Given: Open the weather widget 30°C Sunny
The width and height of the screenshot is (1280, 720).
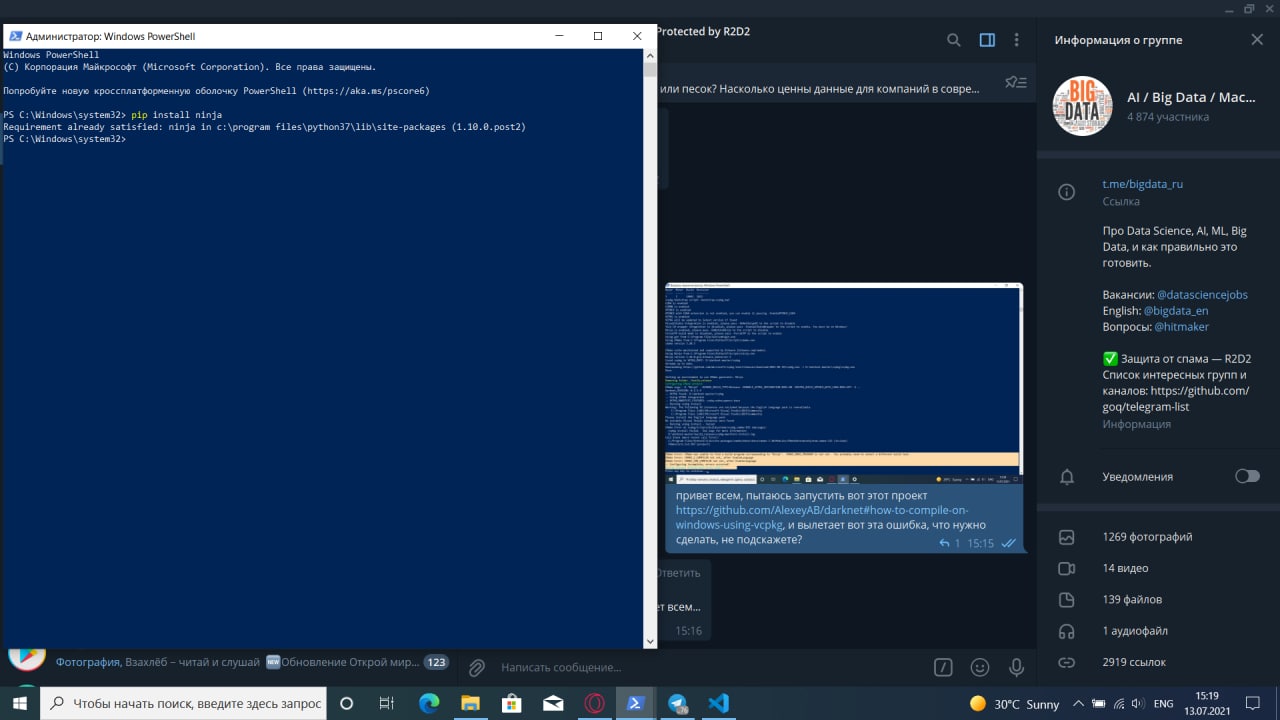Looking at the screenshot, I should coord(1014,704).
